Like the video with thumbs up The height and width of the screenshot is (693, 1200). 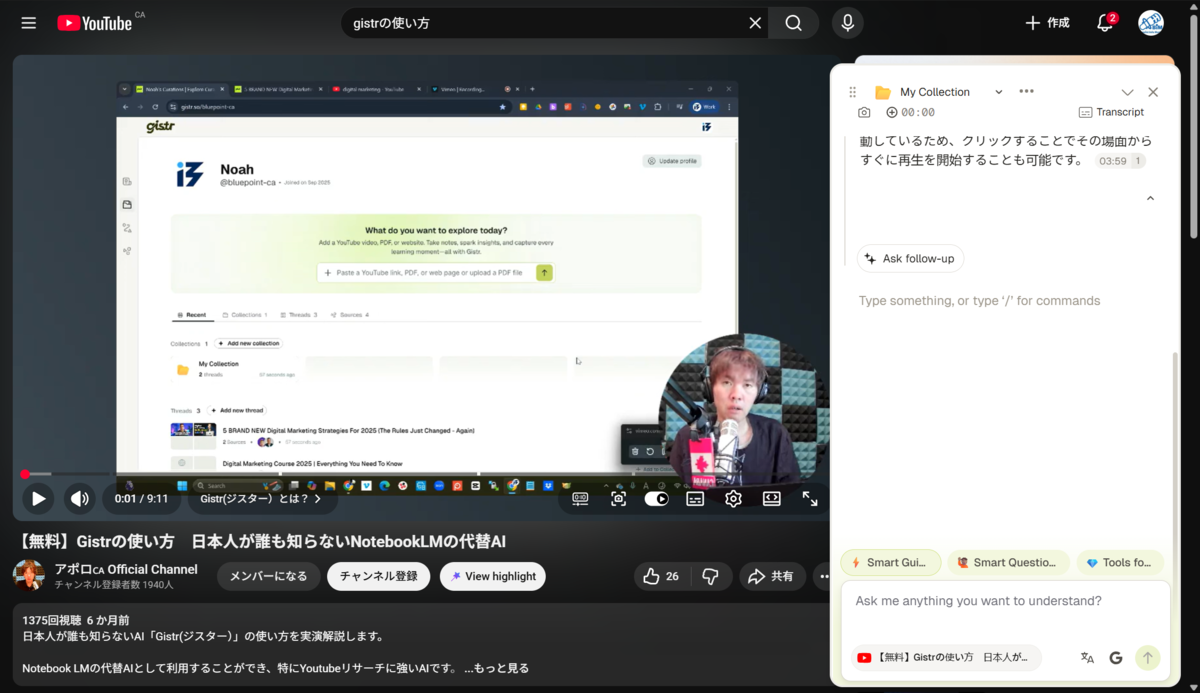point(661,576)
